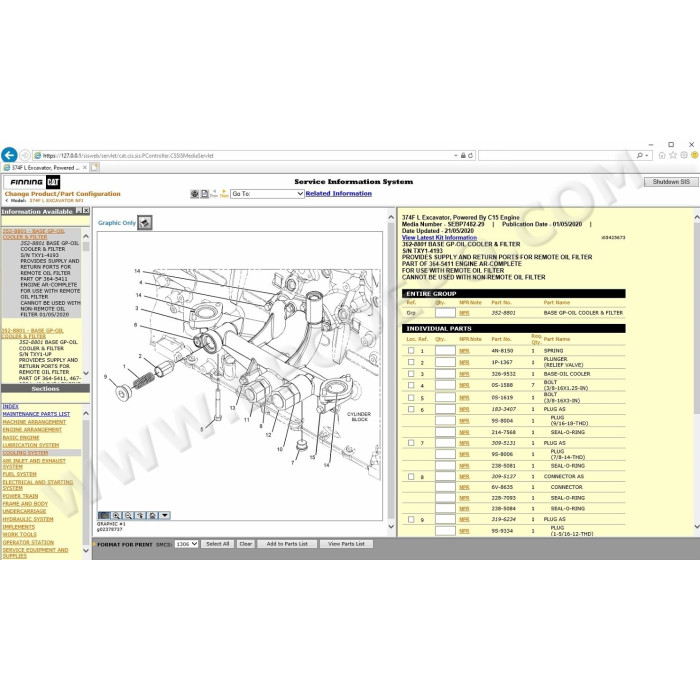This screenshot has height=700, width=700.
Task: Check the box for part 3 BASE-OIL COOLER
Action: (x=411, y=374)
